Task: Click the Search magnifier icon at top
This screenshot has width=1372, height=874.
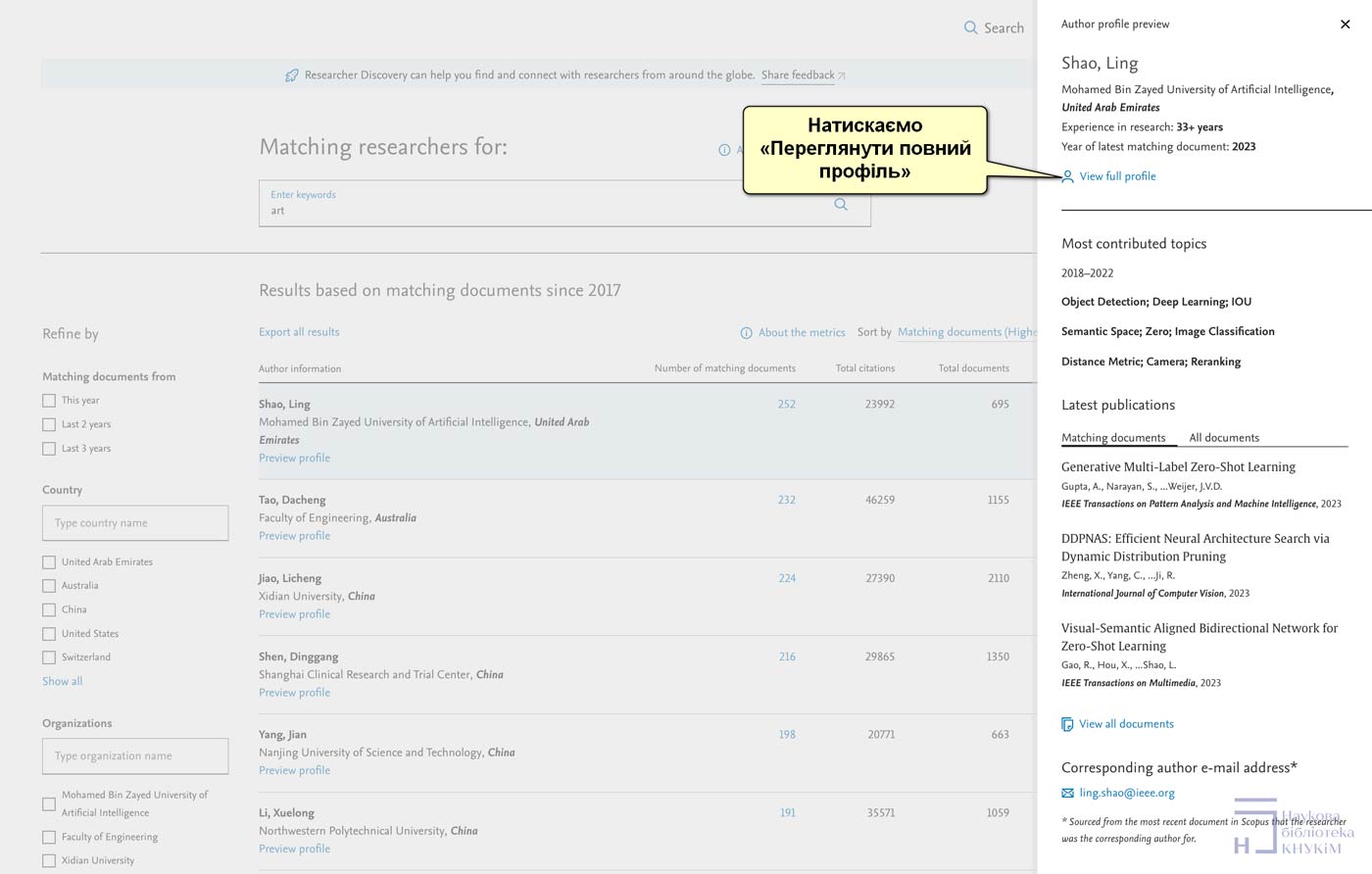Action: 970,28
